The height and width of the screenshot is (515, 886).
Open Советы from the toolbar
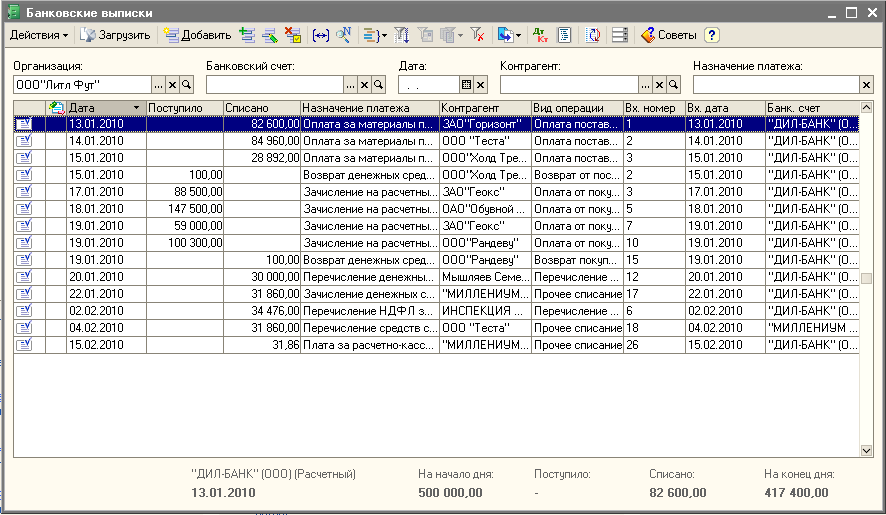[669, 35]
